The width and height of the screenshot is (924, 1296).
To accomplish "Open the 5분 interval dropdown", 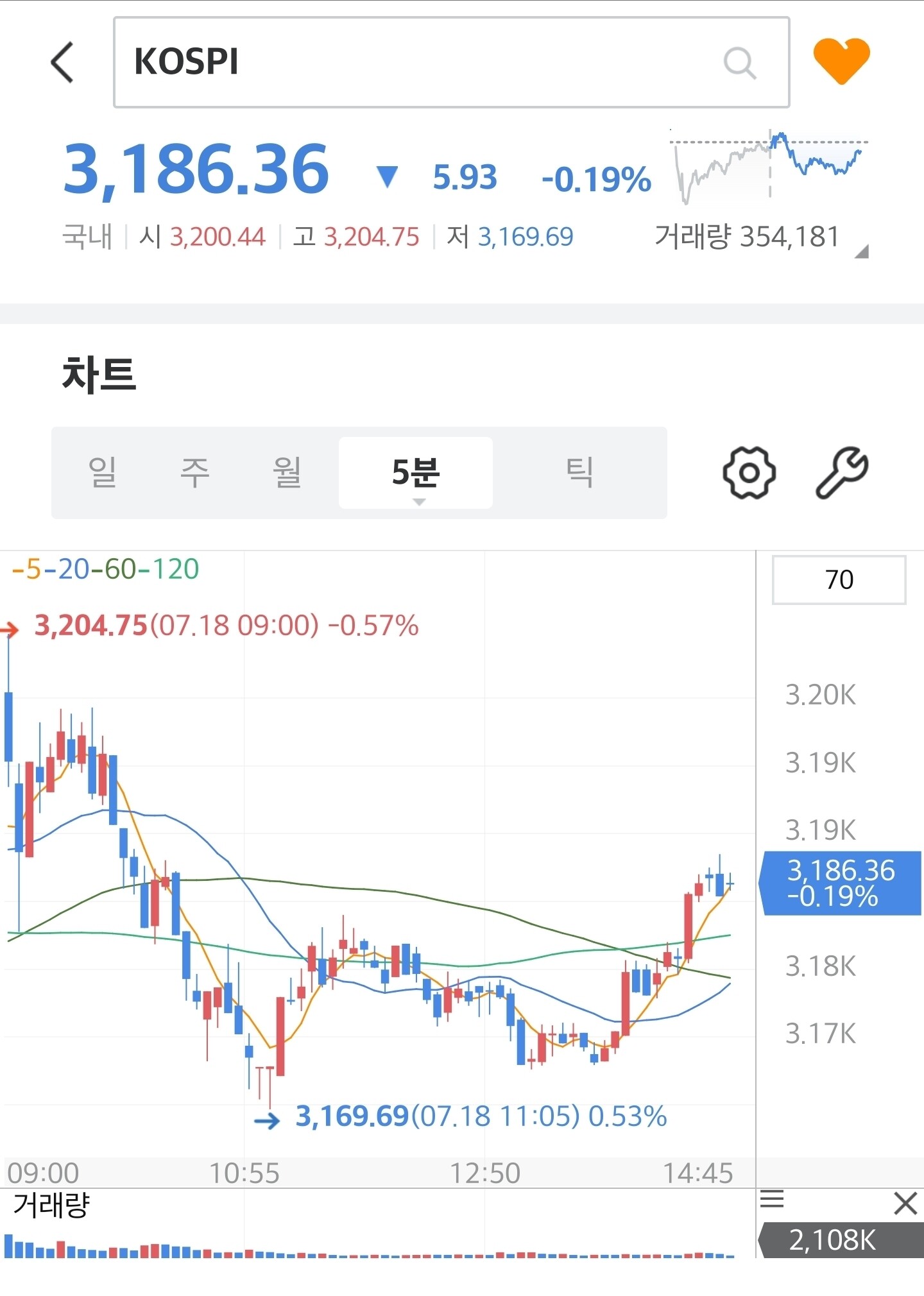I will [416, 474].
